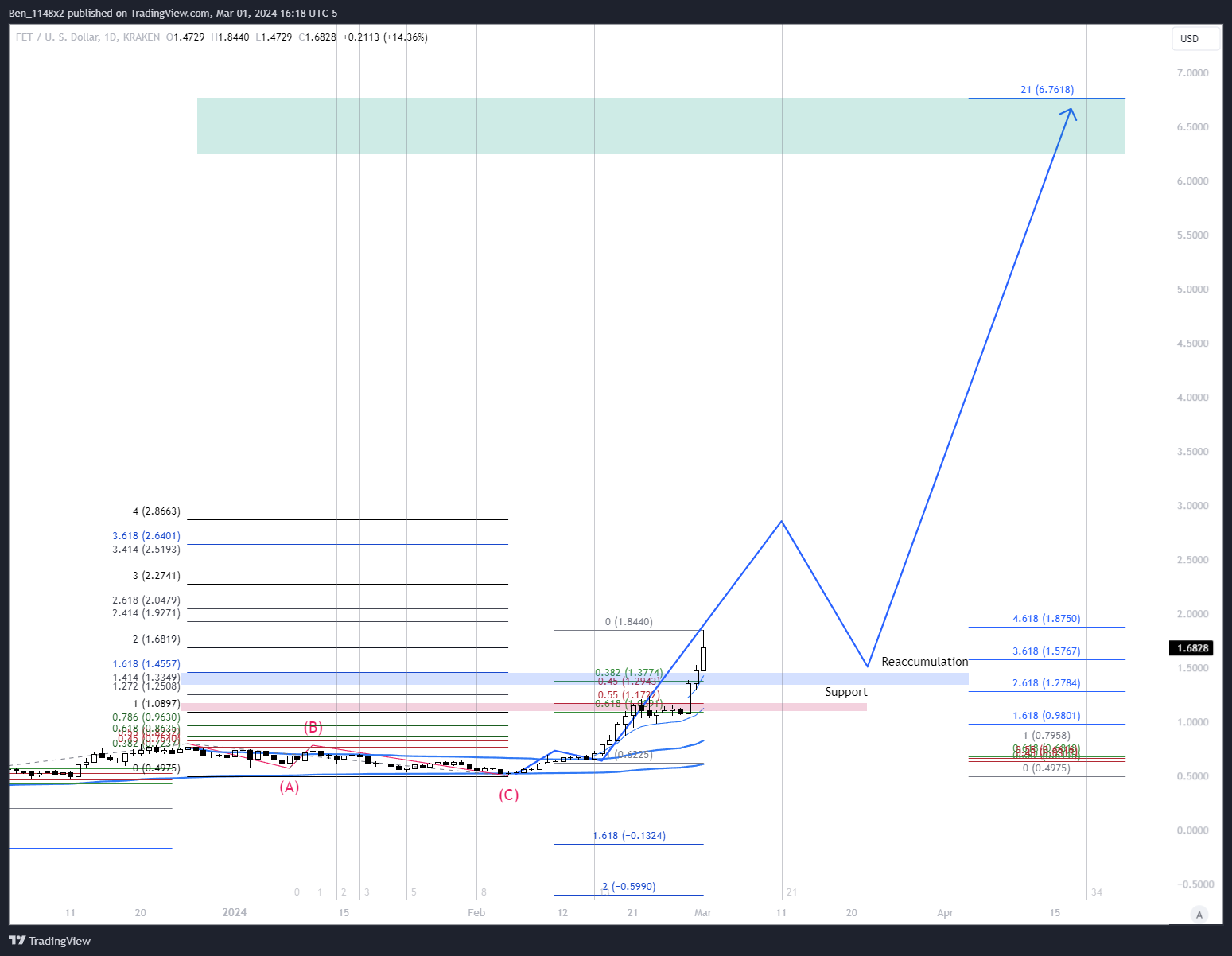This screenshot has height=956, width=1232.
Task: Select the FET / U.S. Dollar symbol title
Action: (x=87, y=37)
